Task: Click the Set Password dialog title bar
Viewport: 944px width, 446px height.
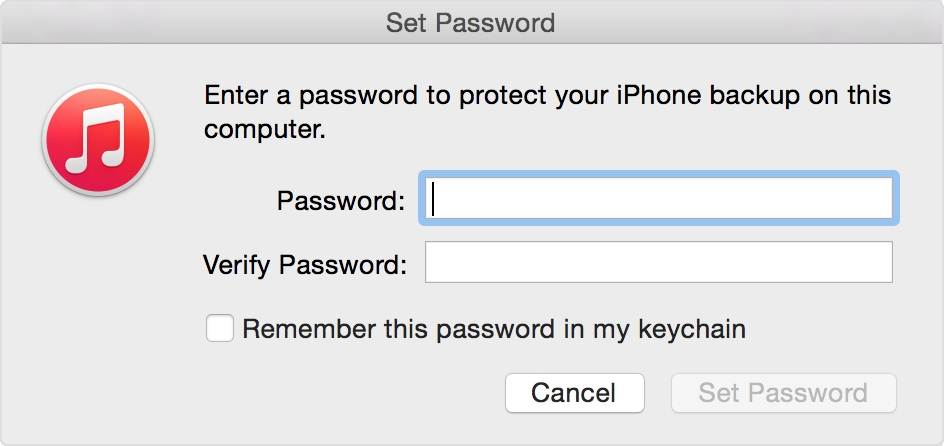Action: point(471,22)
